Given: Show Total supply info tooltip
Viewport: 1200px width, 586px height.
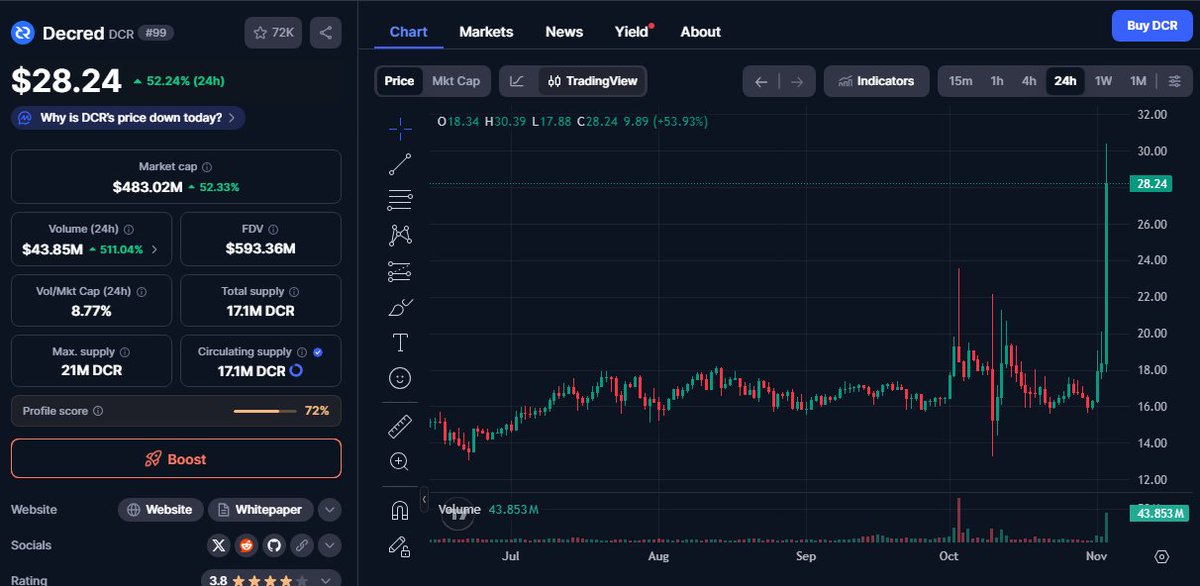Looking at the screenshot, I should (295, 291).
